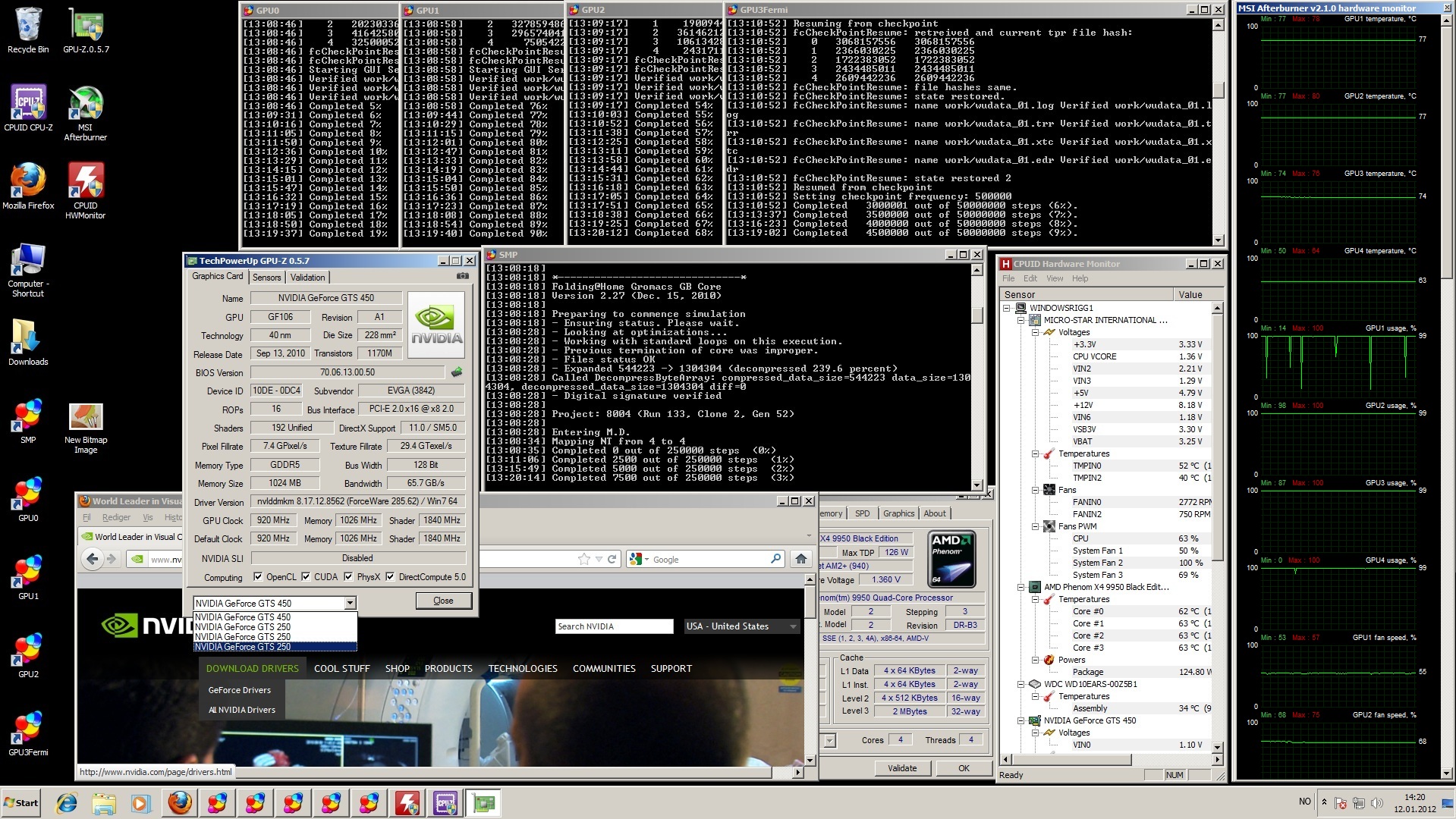
Task: Open Internet Explorer from the taskbar
Action: tap(67, 803)
